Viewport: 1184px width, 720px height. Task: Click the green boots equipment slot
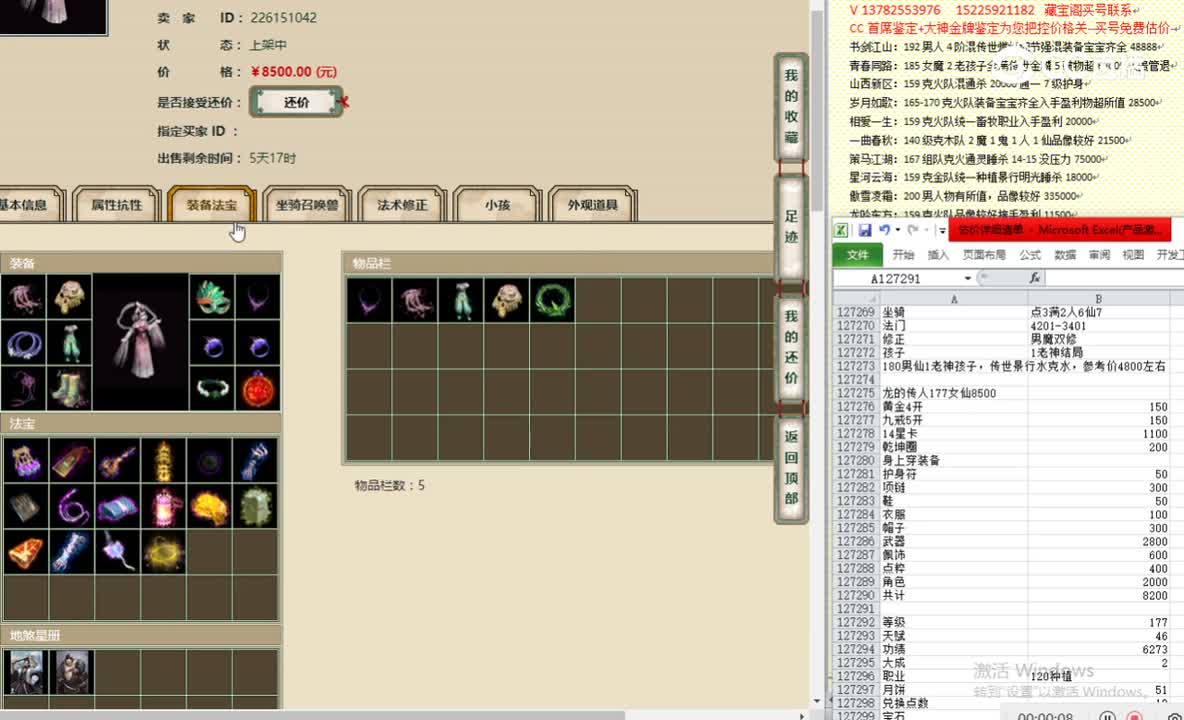69,388
